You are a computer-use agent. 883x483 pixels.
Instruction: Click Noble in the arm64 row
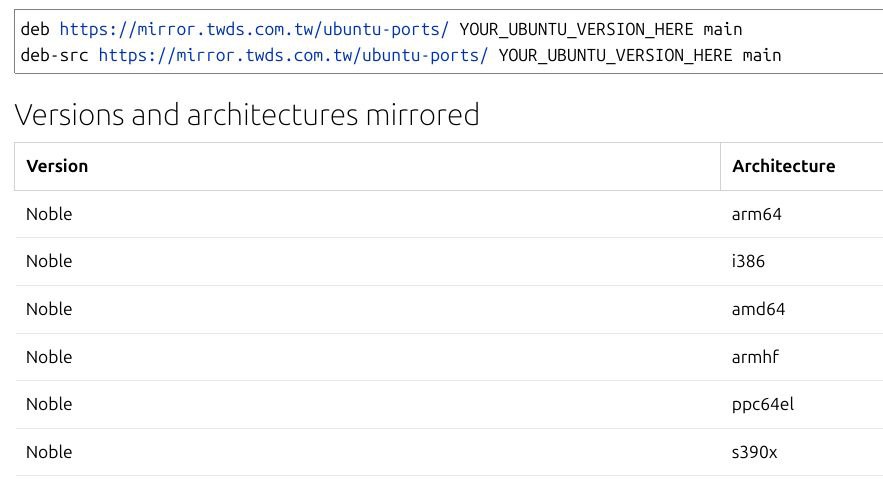coord(49,214)
